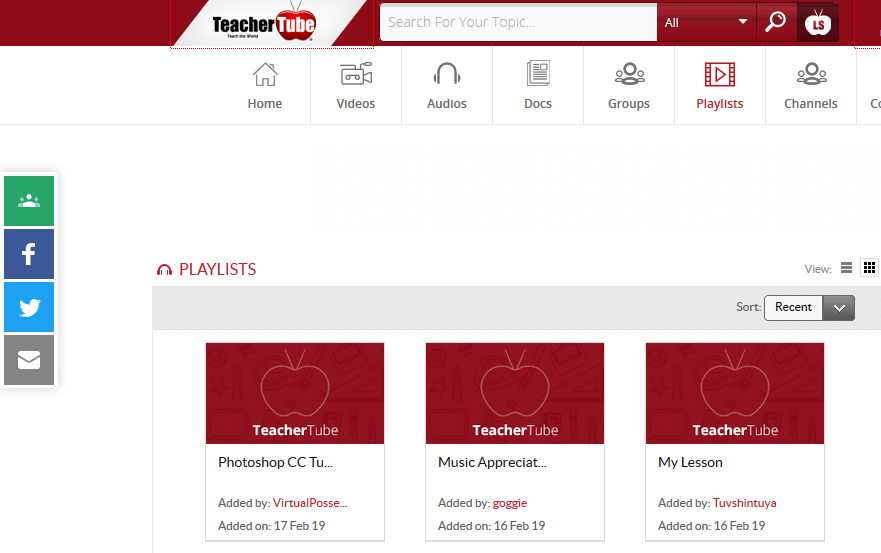Viewport: 881px width, 553px height.
Task: Open the All search category dropdown
Action: click(x=706, y=22)
